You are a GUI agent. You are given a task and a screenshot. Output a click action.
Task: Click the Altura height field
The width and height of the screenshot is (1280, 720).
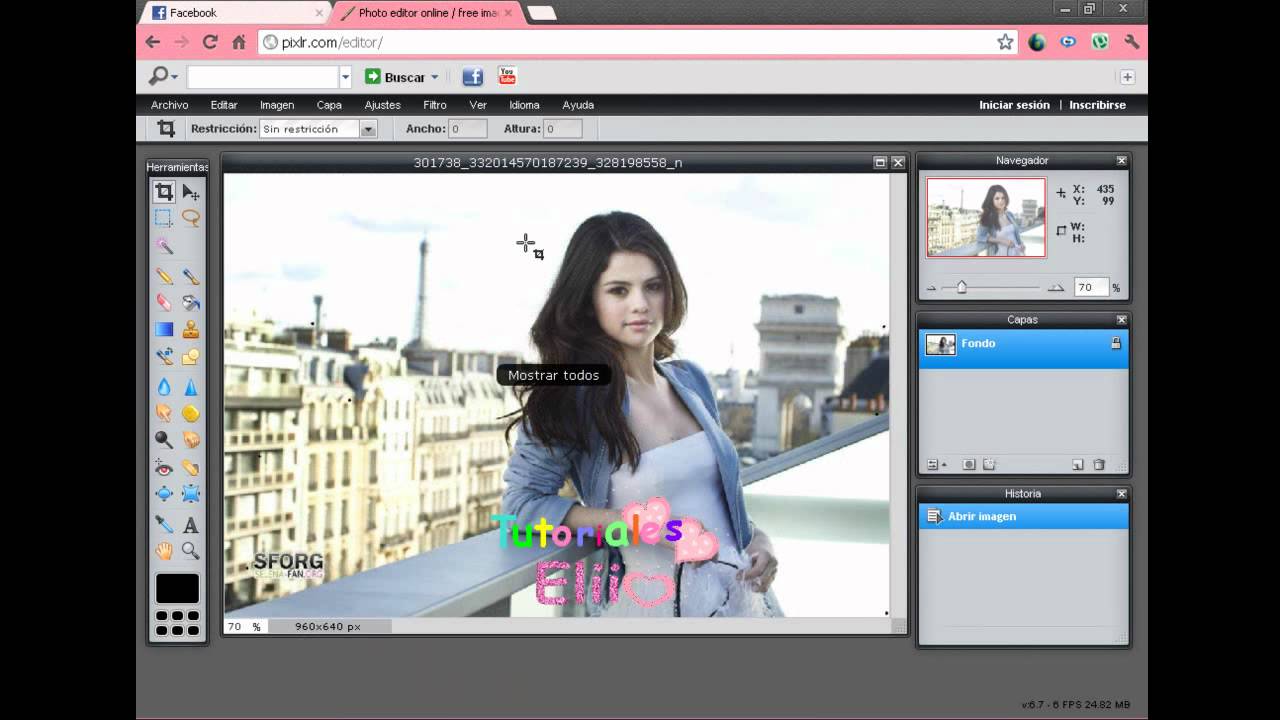tap(562, 129)
